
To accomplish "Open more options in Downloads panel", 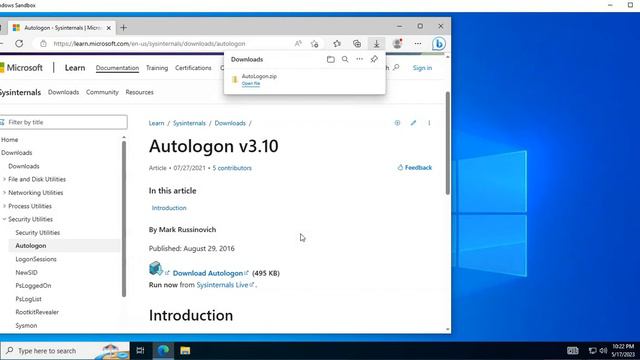I will [x=359, y=59].
